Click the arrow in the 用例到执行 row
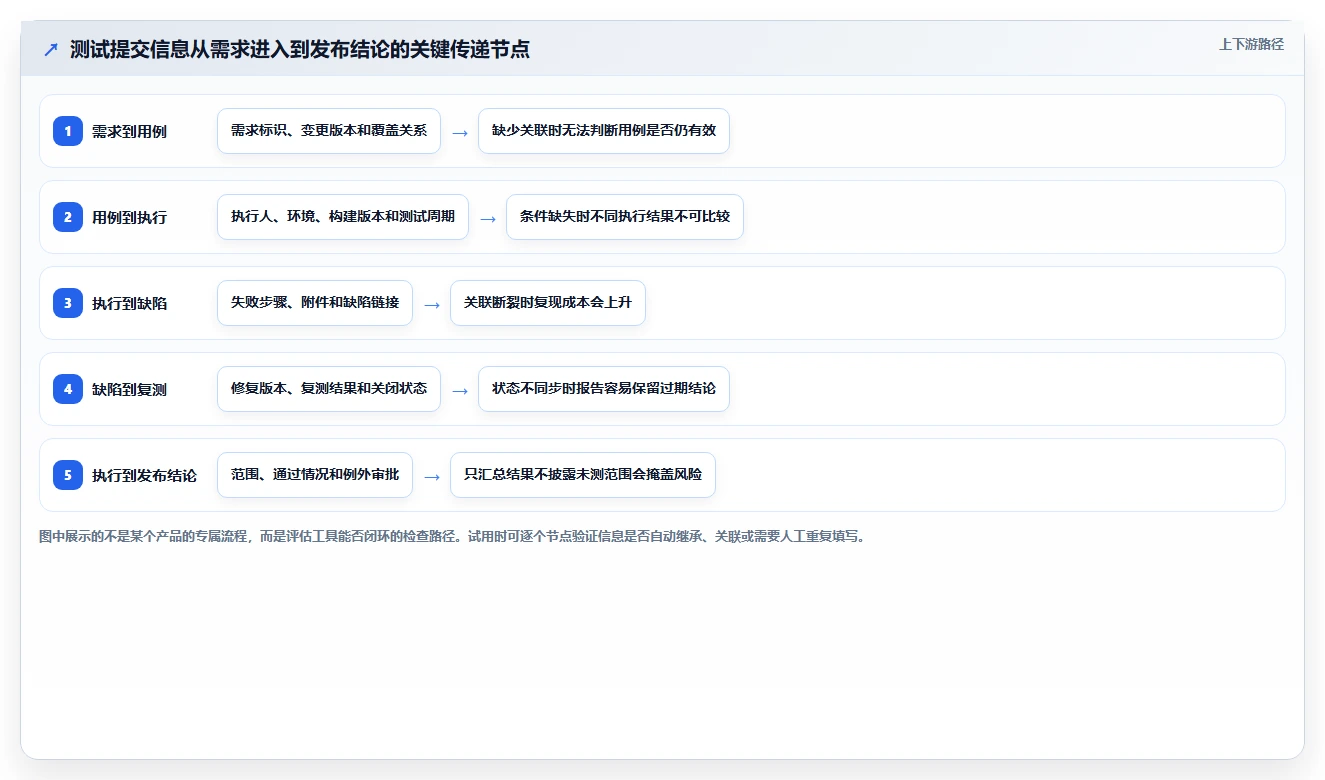Viewport: 1325px width, 780px height. 488,218
